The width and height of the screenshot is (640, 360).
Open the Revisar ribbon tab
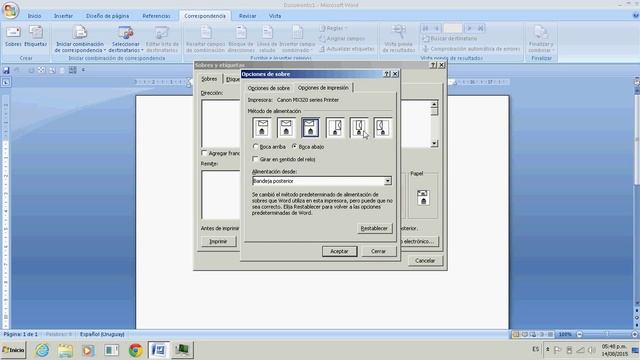click(247, 16)
